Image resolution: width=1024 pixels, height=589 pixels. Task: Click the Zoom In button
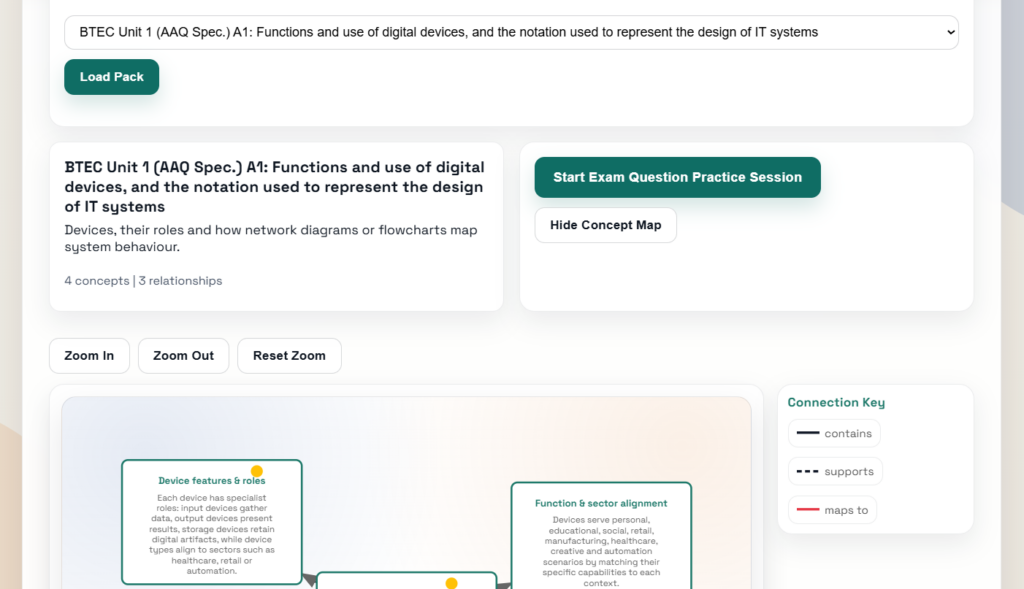89,356
